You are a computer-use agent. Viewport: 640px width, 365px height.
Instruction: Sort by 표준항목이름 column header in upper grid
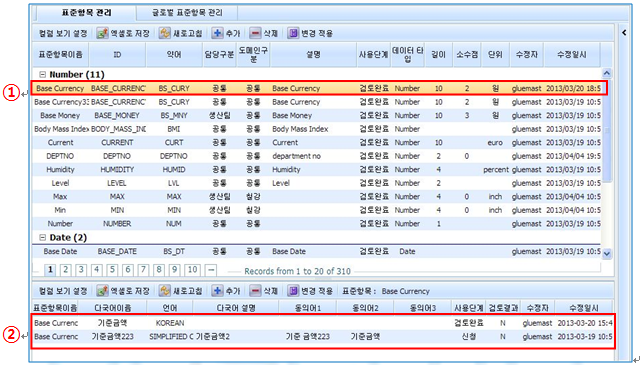(x=60, y=54)
